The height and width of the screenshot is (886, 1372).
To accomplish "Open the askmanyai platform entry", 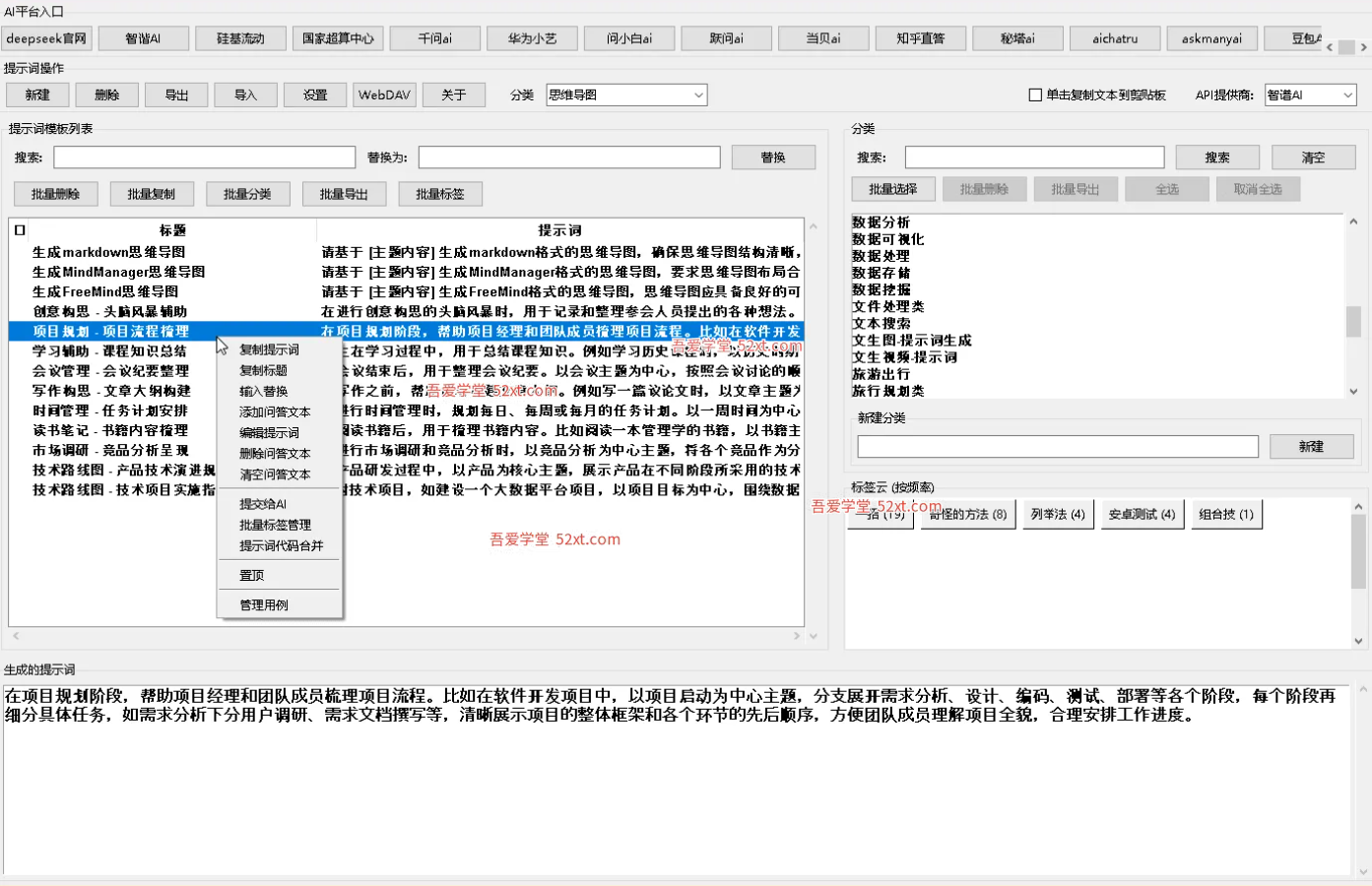I will tap(1212, 38).
